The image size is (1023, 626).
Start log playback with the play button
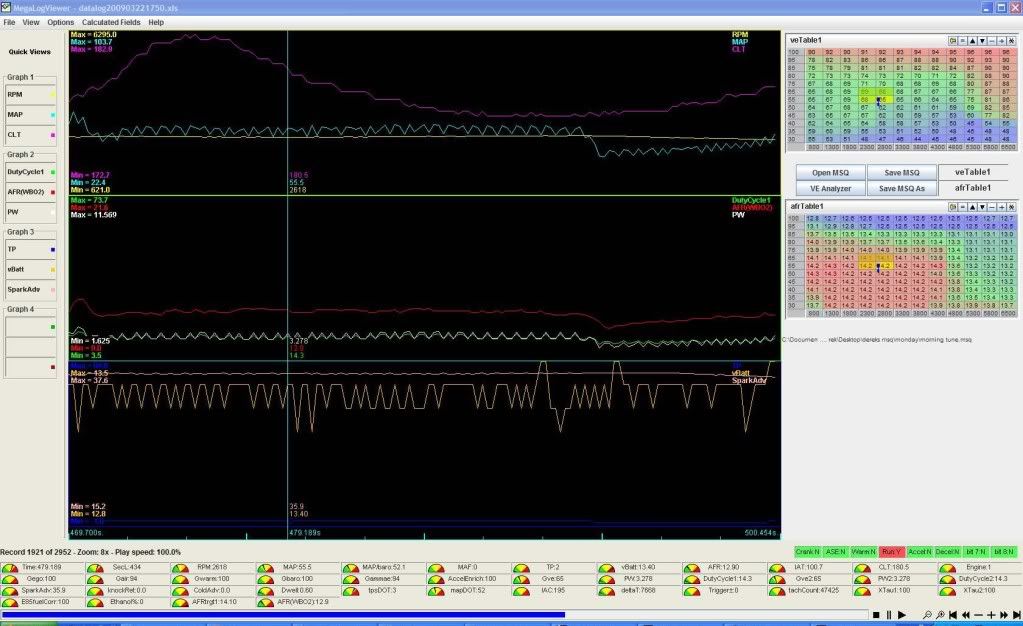point(902,614)
